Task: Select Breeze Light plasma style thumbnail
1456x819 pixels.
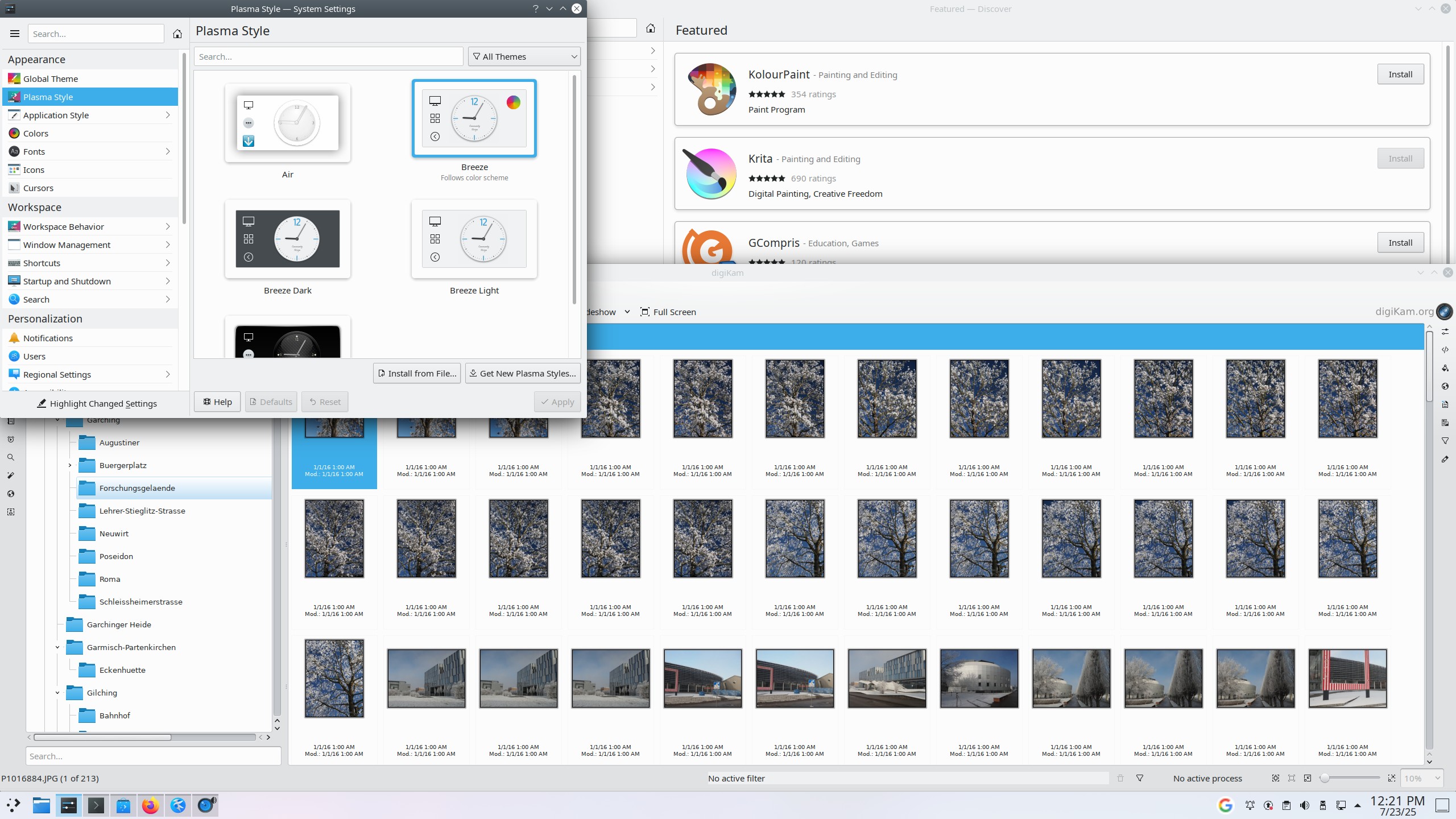Action: [x=474, y=239]
